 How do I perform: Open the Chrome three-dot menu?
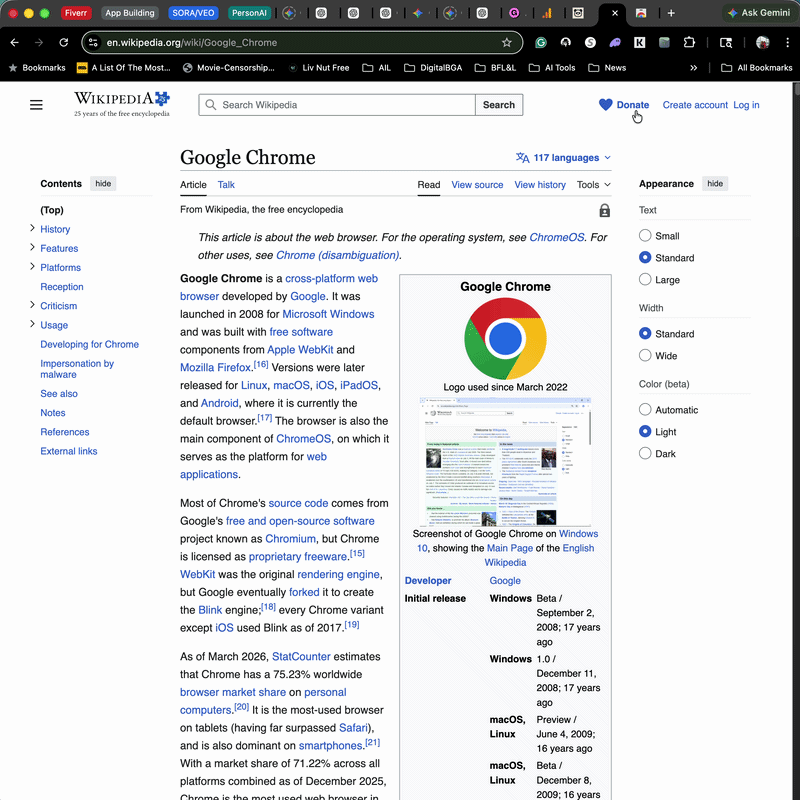787,42
